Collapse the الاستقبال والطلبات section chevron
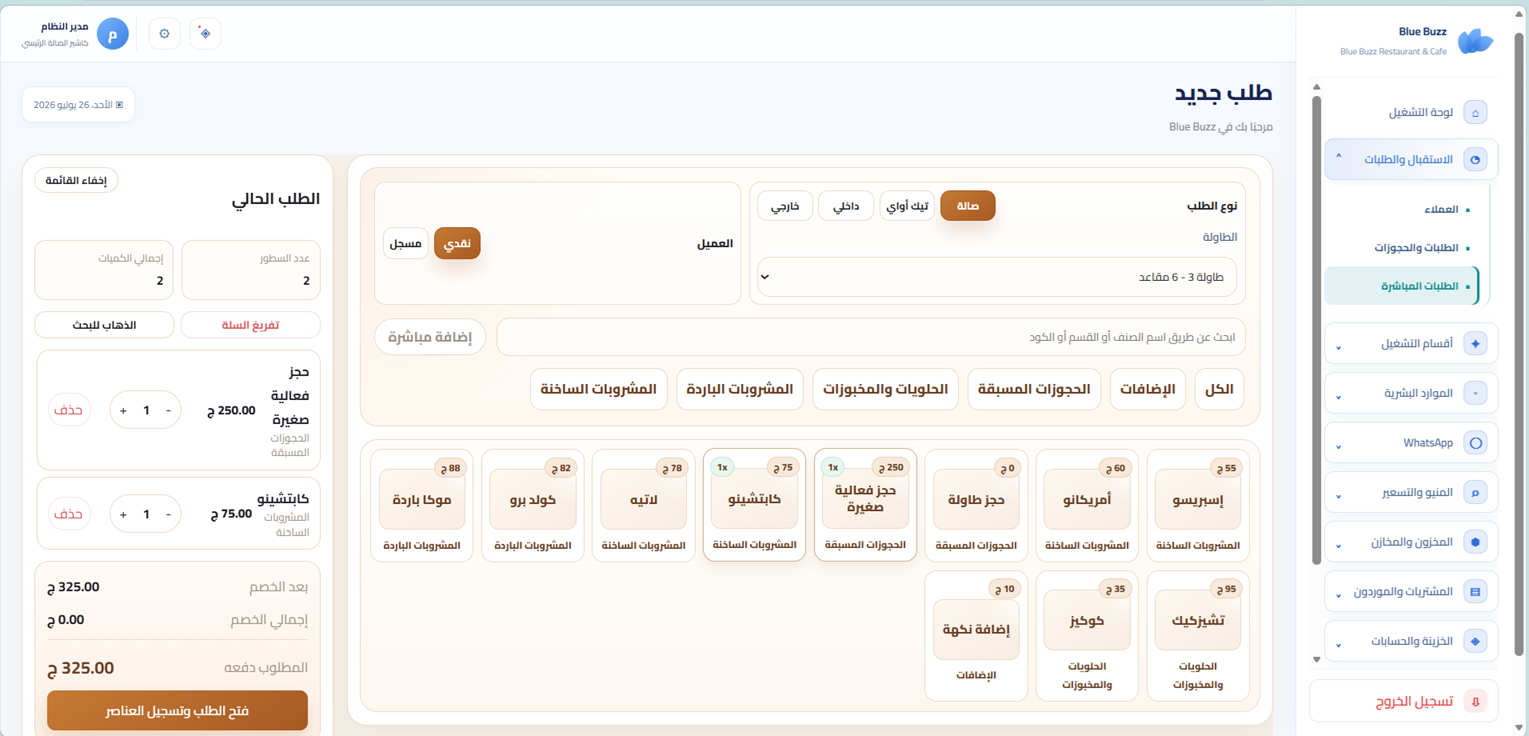Image resolution: width=1529 pixels, height=736 pixels. (x=1339, y=157)
